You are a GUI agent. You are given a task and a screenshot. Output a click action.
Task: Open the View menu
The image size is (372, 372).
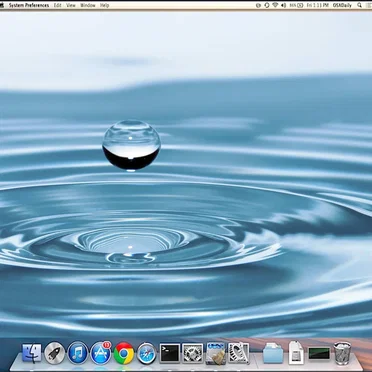tap(71, 5)
